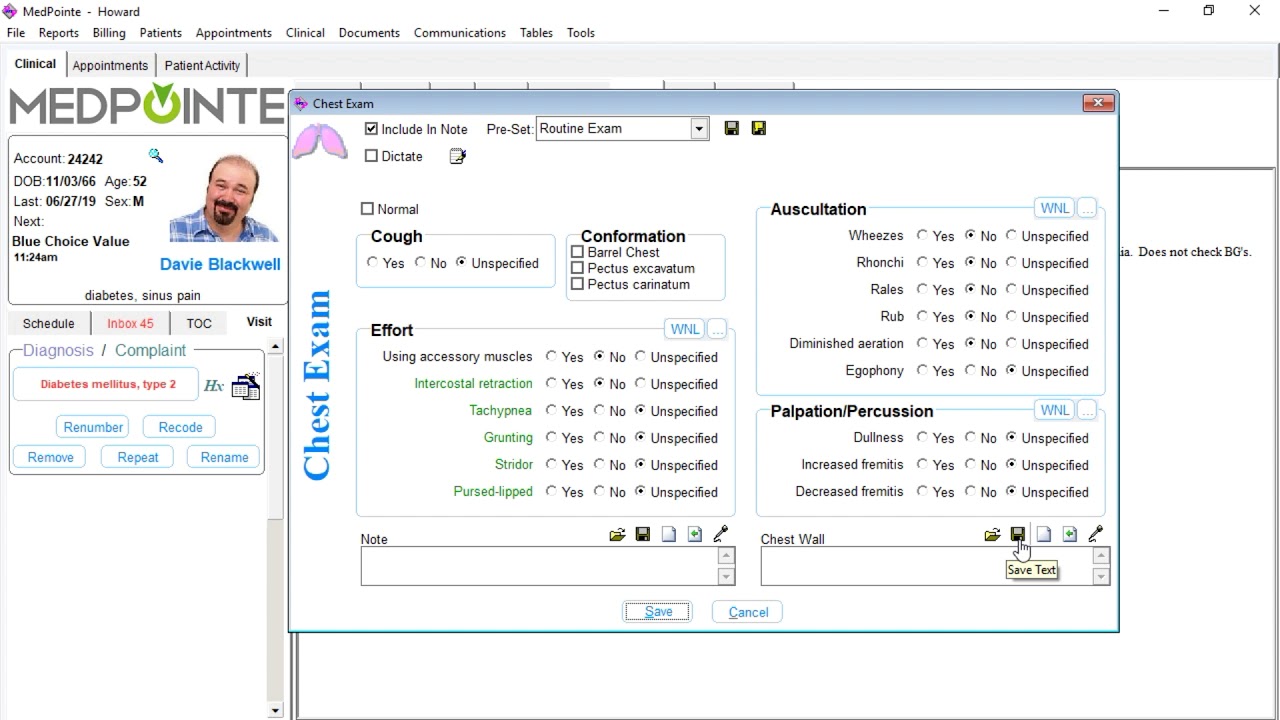Click down arrow of diagnosis panel scrollbar

coord(276,711)
